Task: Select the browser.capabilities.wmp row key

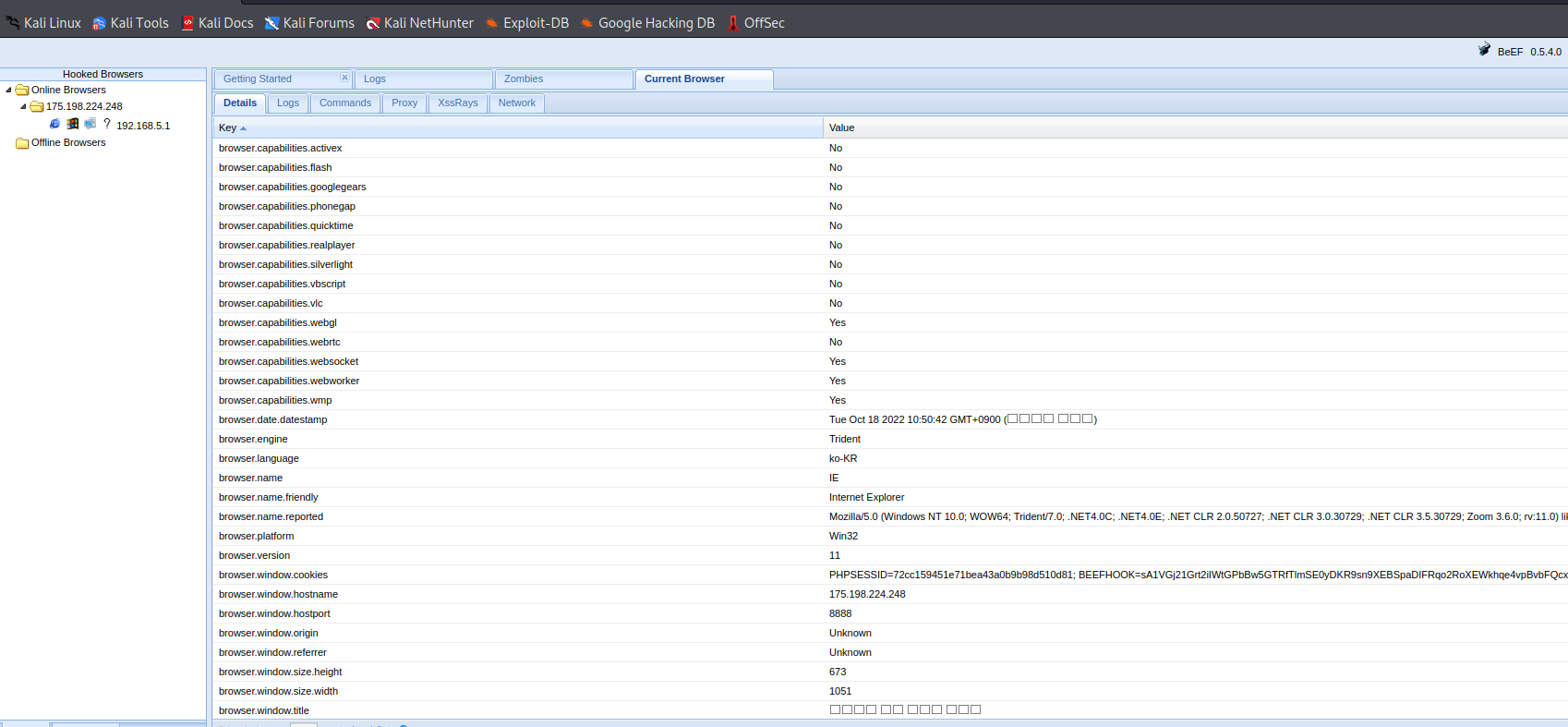Action: [275, 400]
